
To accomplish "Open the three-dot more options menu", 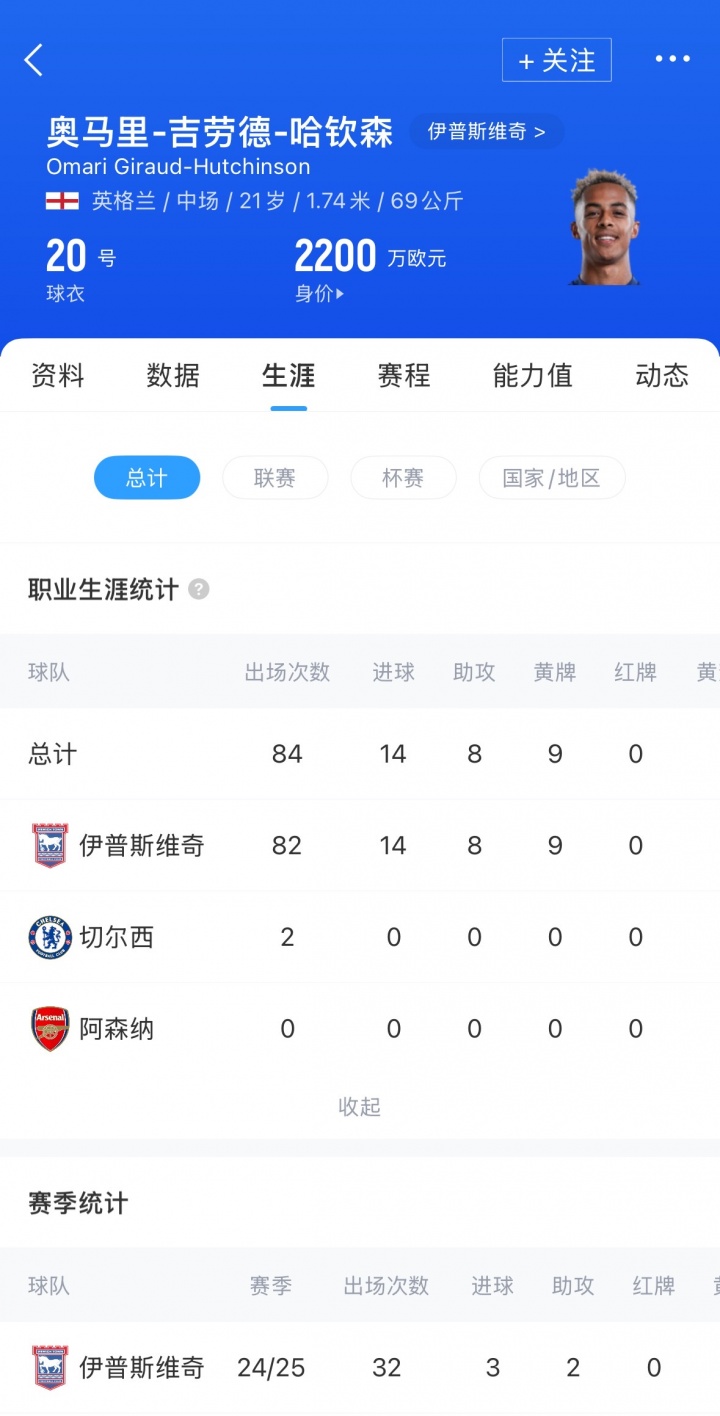I will point(672,60).
